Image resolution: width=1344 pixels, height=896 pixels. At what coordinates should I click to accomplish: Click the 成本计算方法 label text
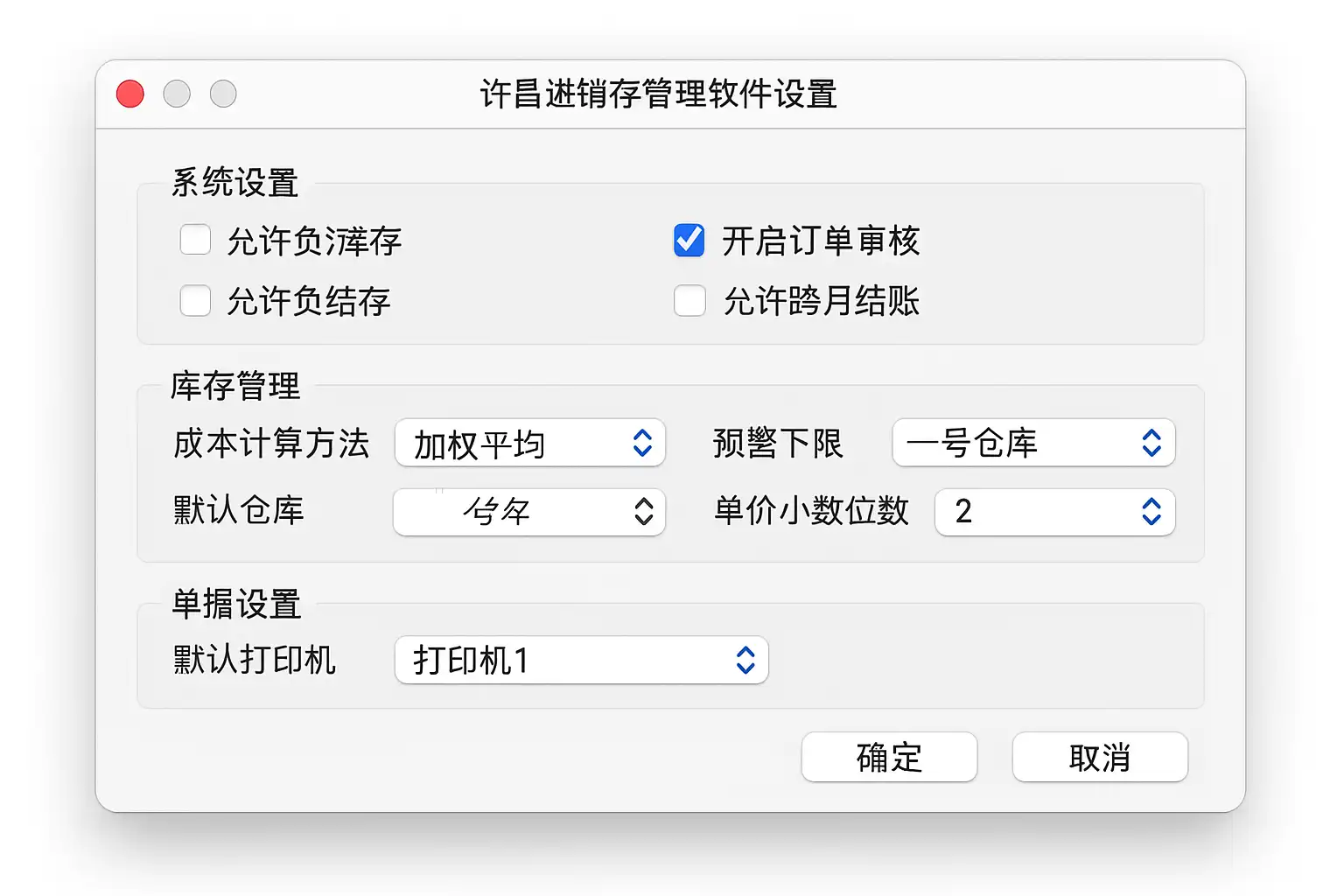(271, 444)
